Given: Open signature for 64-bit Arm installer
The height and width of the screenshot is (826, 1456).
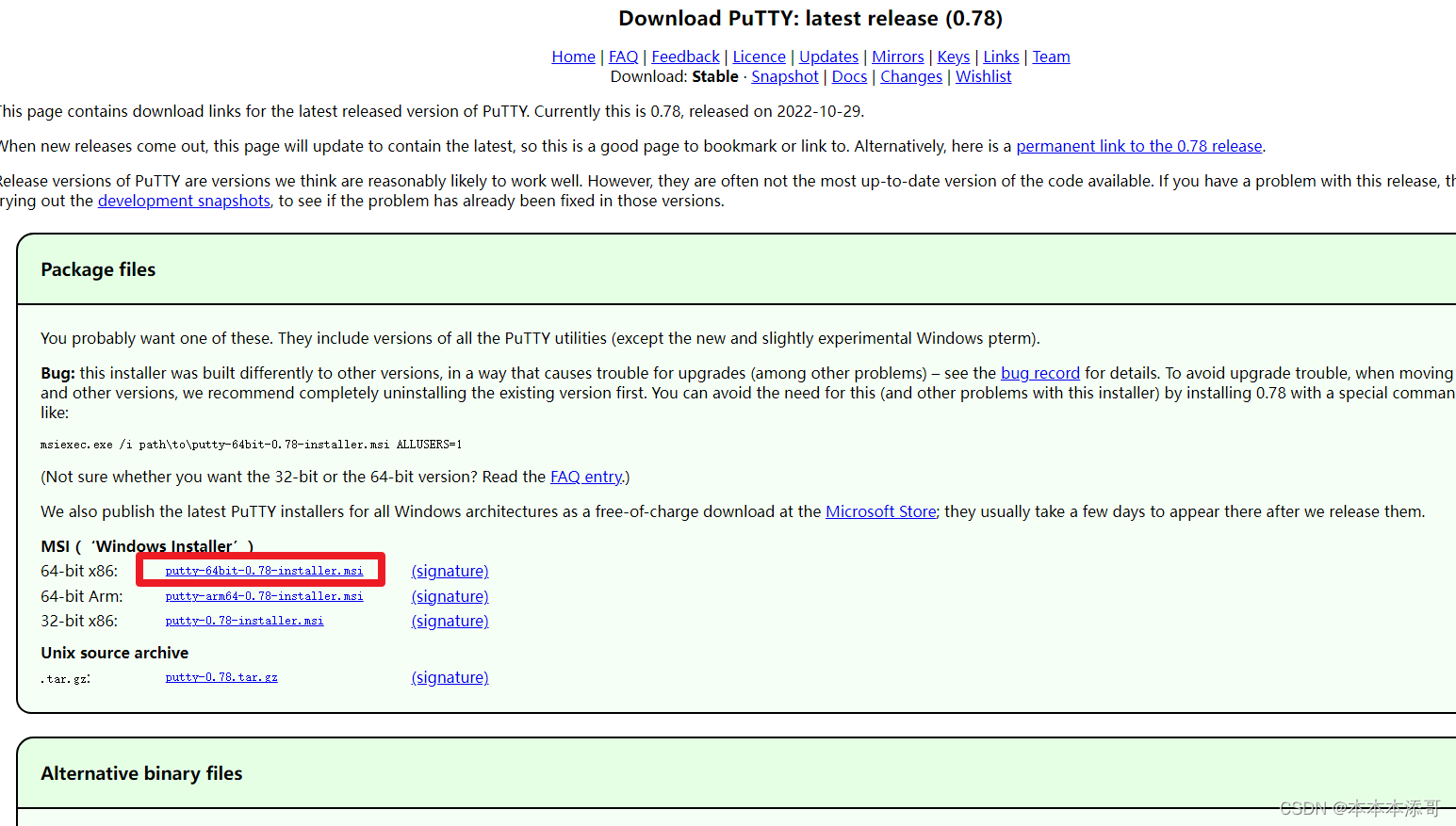Looking at the screenshot, I should pyautogui.click(x=450, y=596).
